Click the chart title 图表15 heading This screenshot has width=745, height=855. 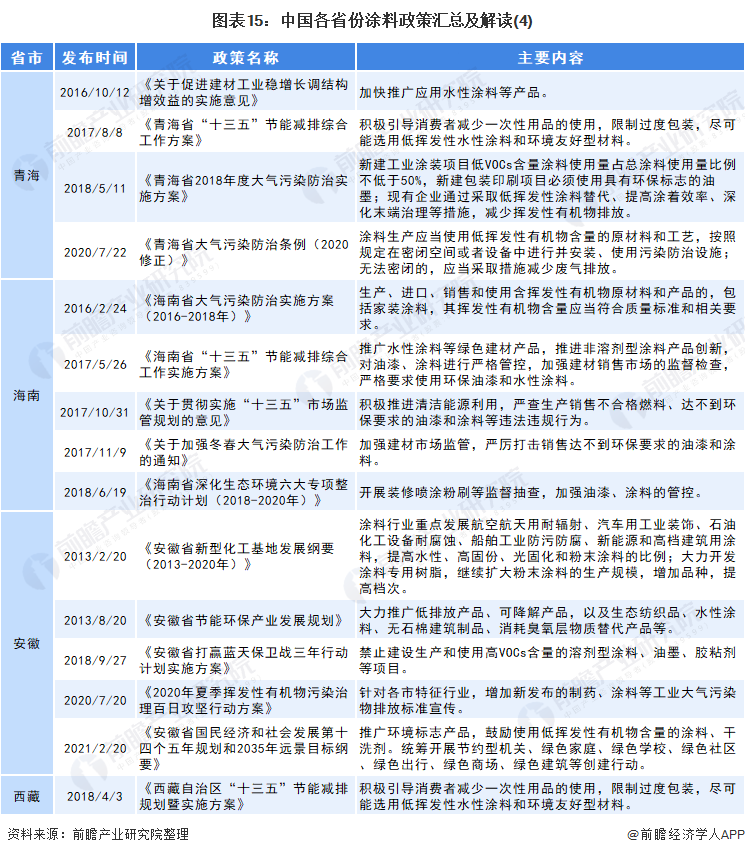point(372,19)
